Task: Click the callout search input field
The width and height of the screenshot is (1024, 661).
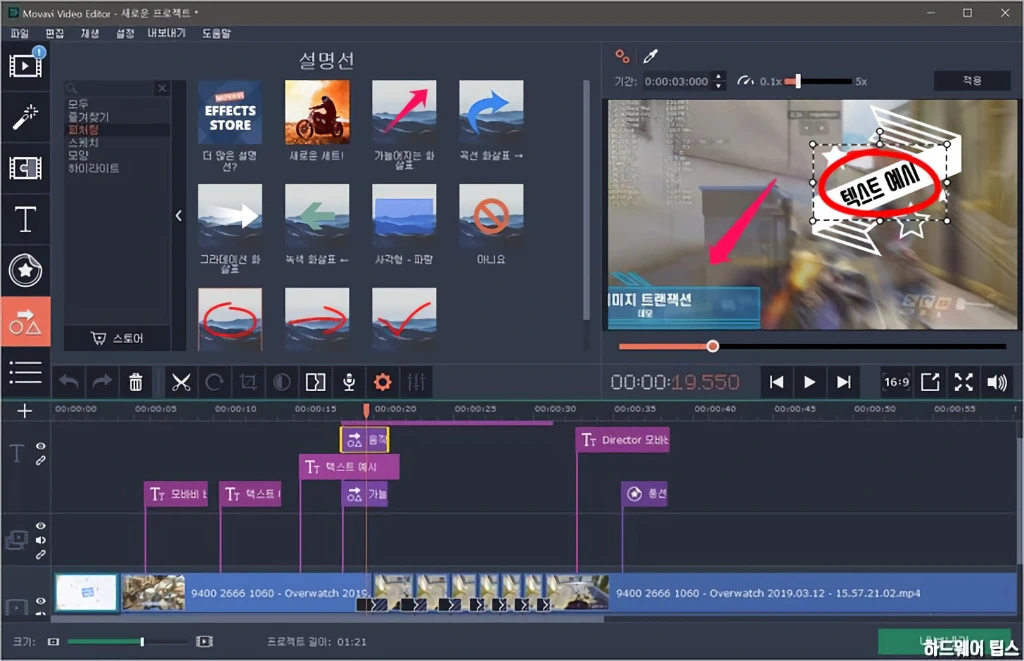Action: tap(114, 88)
